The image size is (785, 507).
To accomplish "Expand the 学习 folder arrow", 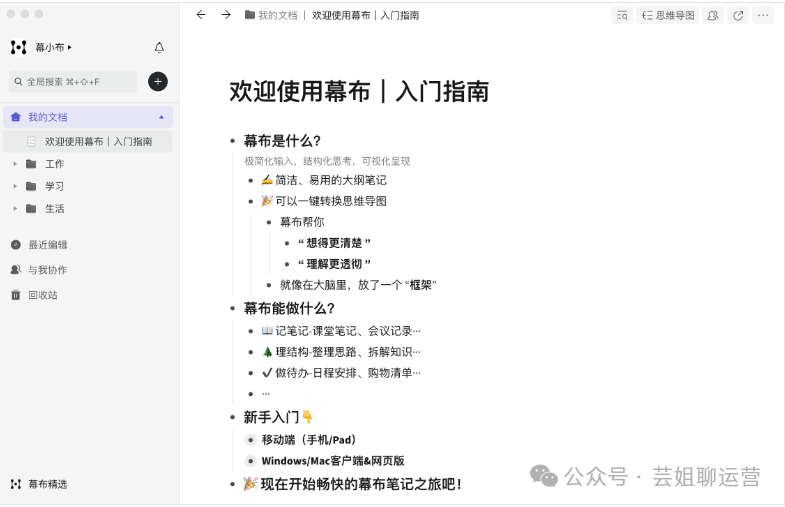I will point(15,186).
